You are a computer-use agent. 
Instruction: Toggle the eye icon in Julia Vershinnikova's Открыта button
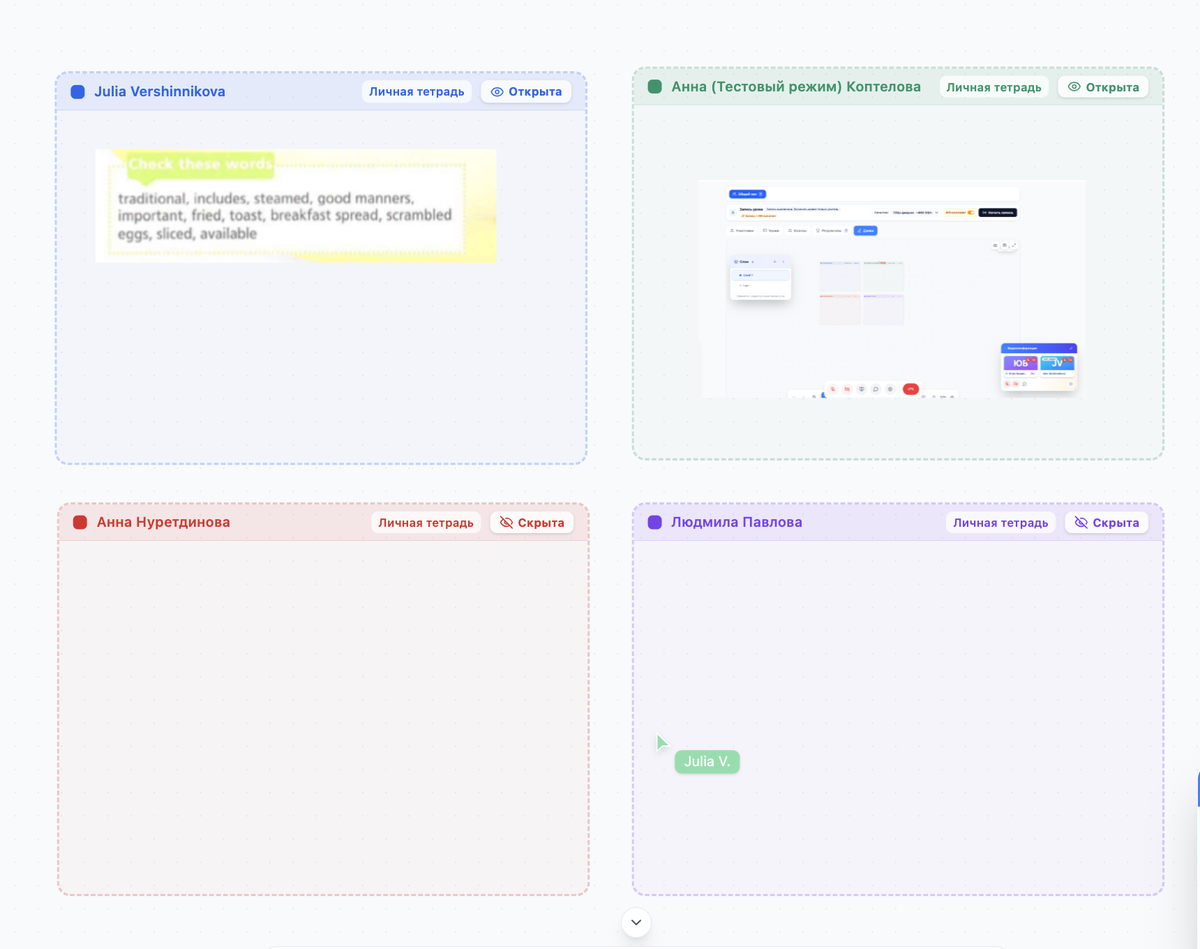coord(497,92)
